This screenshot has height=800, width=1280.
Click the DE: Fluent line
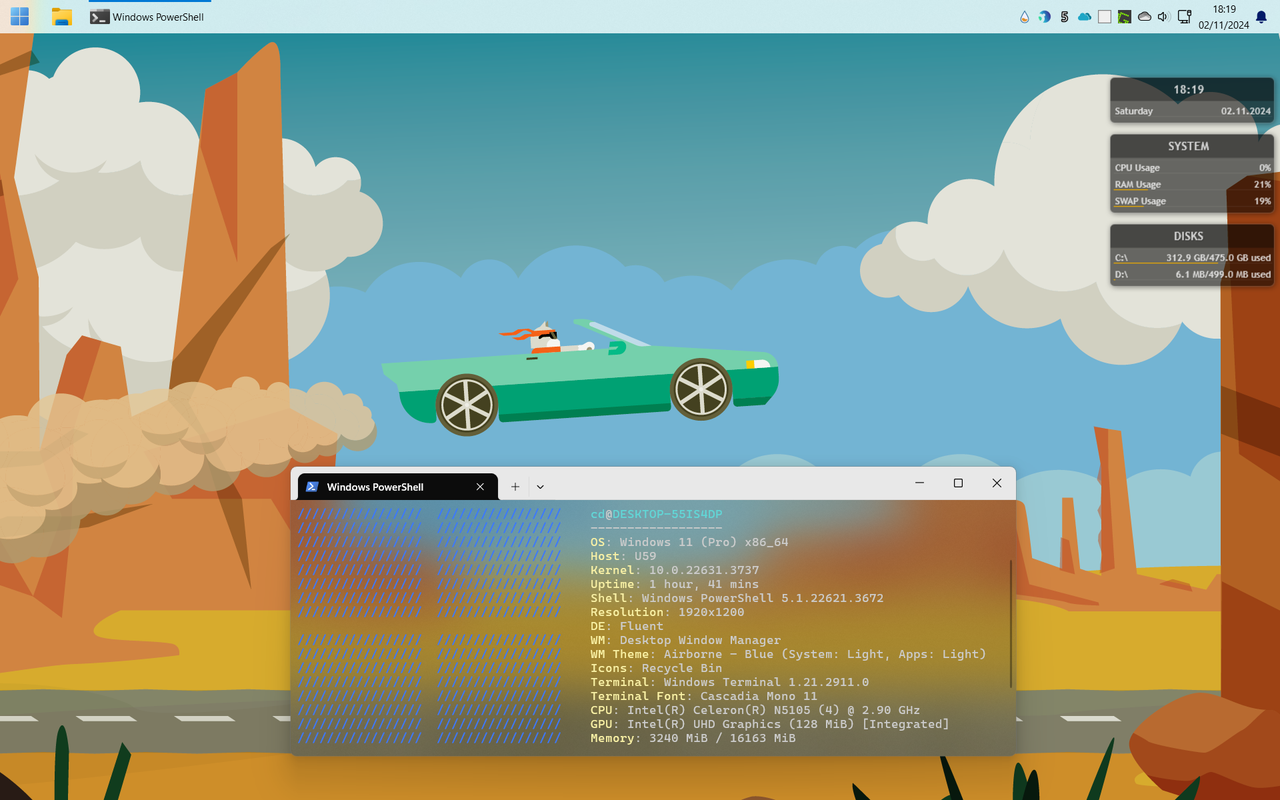click(627, 626)
